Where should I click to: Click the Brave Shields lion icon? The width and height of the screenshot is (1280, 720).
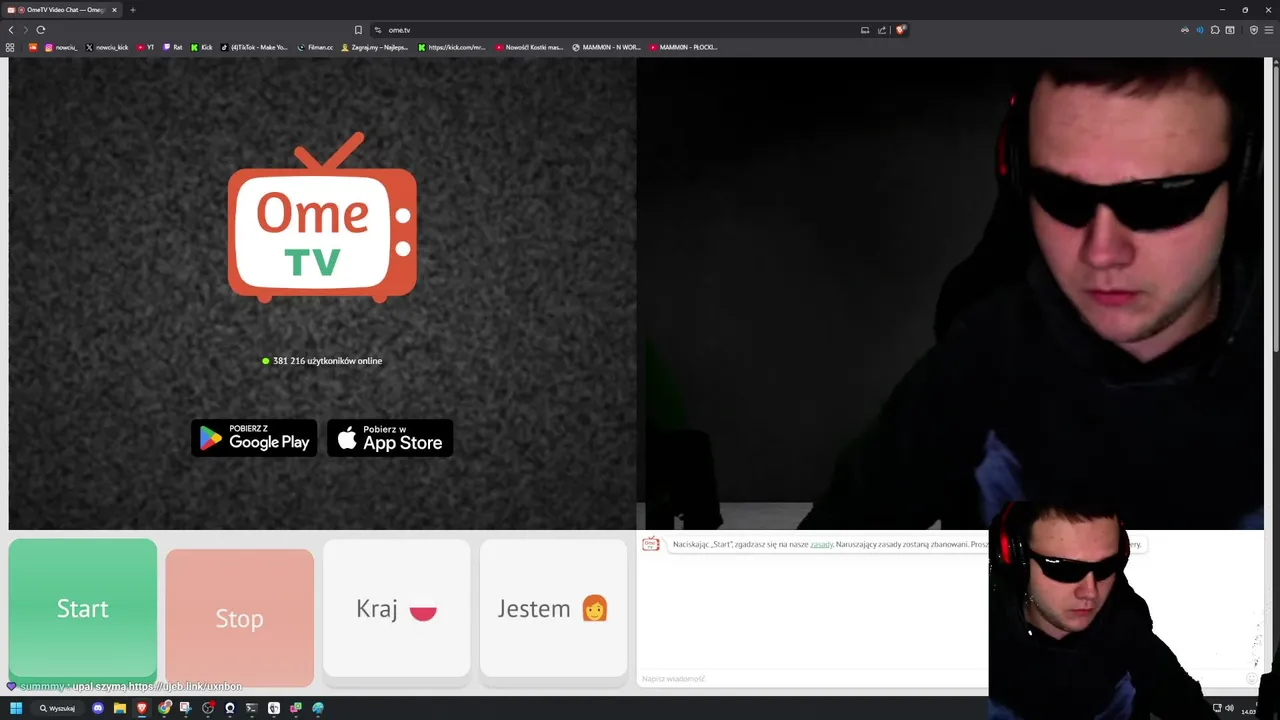900,30
